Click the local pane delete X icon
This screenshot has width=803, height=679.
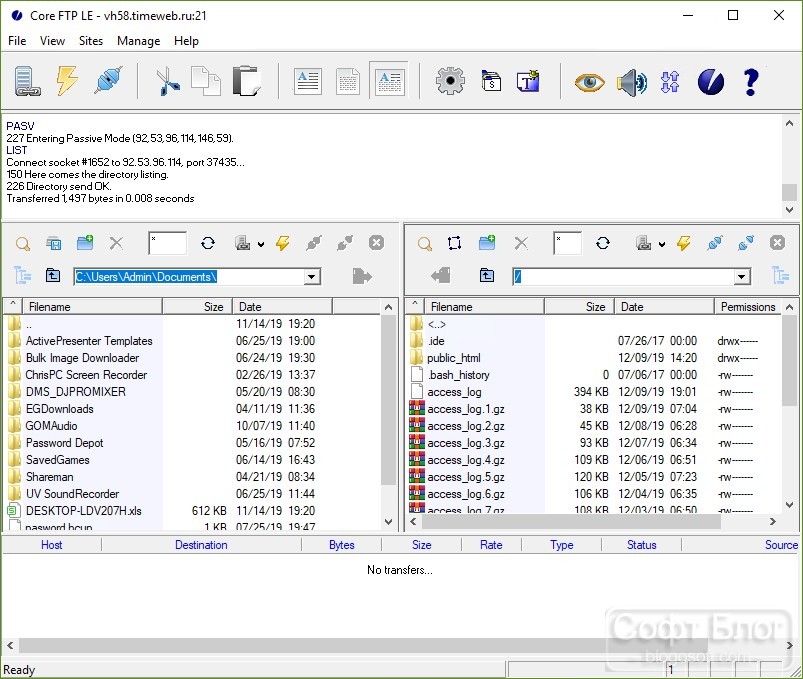point(116,243)
